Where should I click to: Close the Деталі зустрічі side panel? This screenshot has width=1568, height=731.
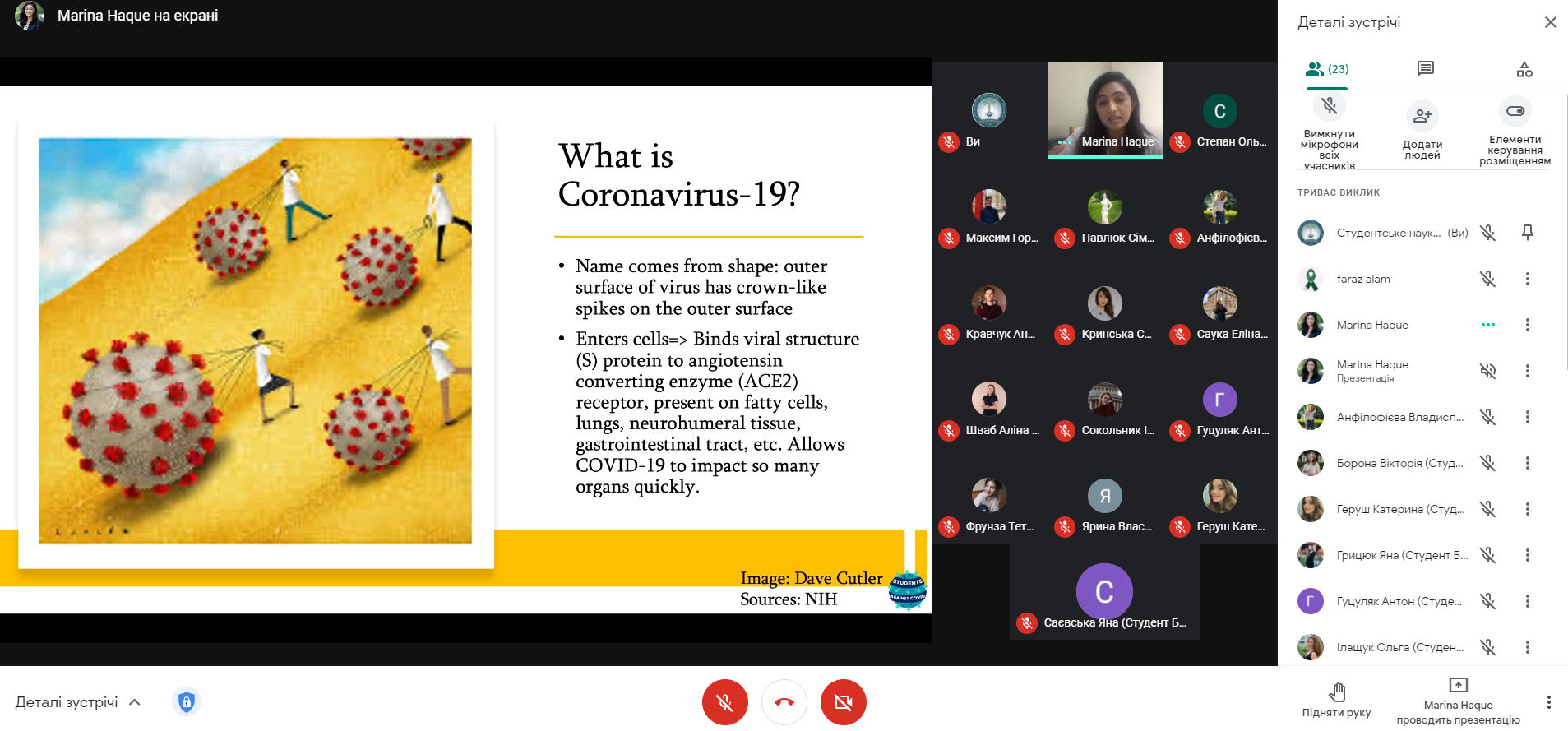(1550, 22)
